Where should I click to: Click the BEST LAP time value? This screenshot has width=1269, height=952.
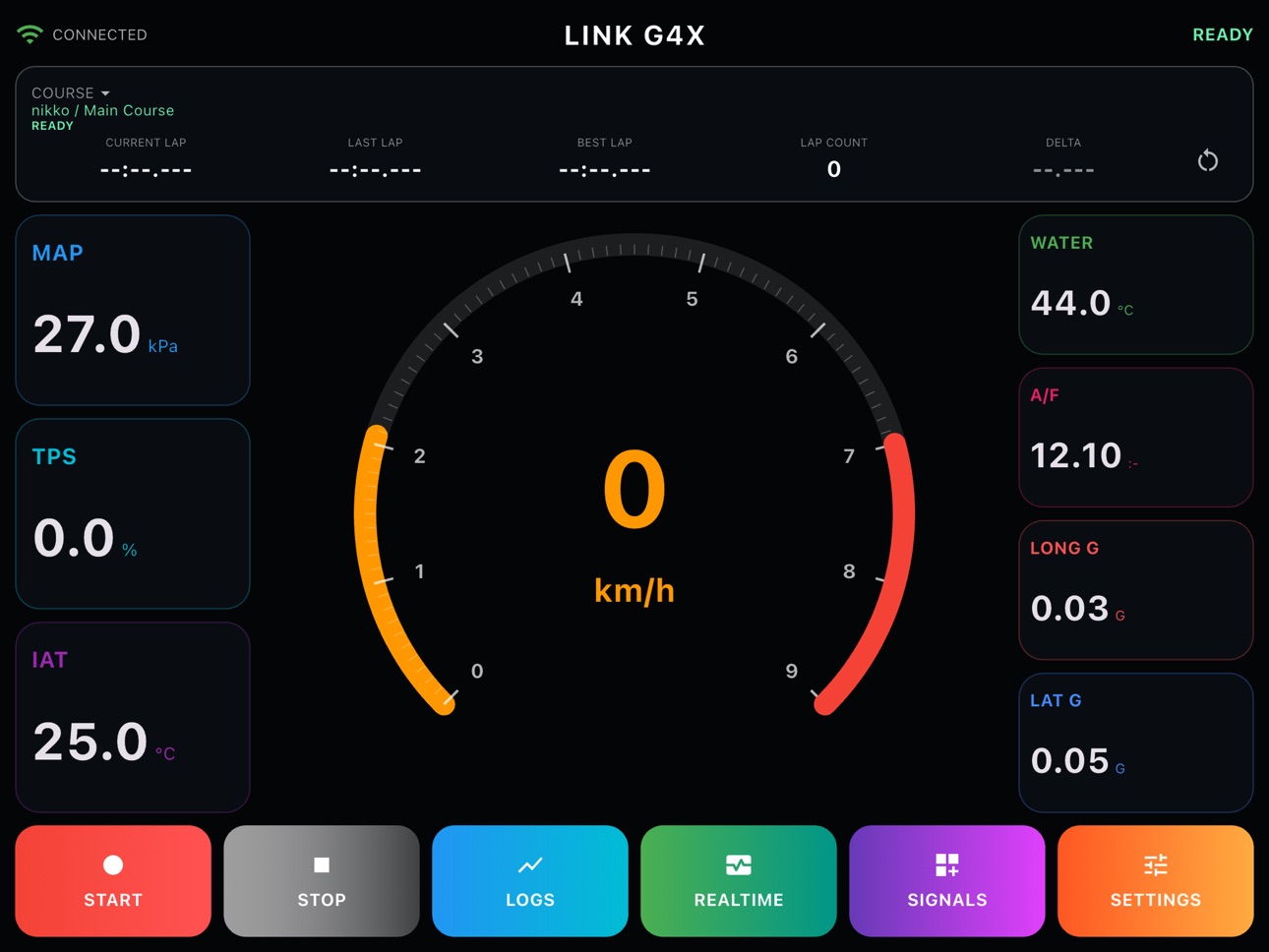coord(604,170)
